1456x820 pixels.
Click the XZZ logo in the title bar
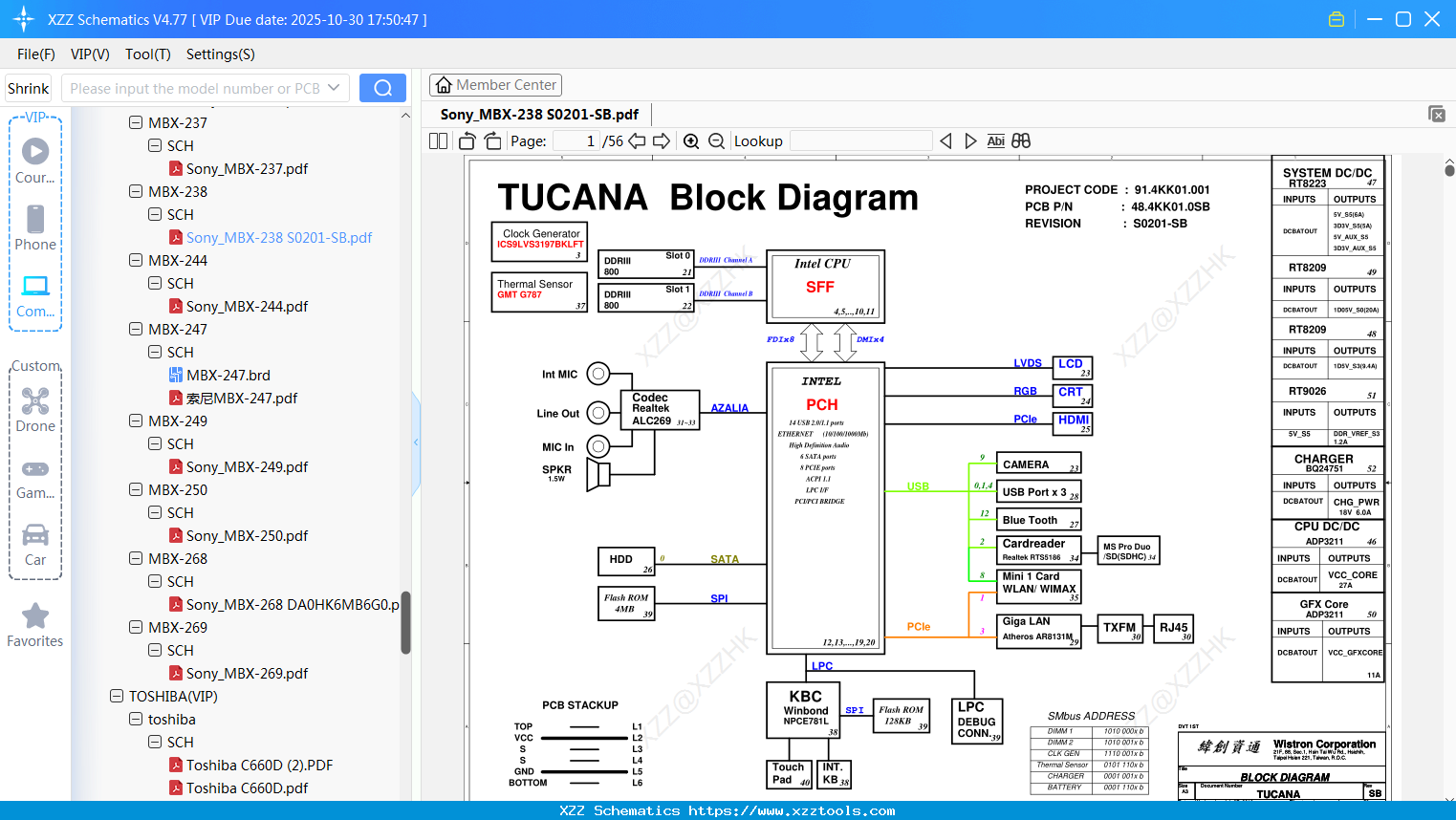23,19
